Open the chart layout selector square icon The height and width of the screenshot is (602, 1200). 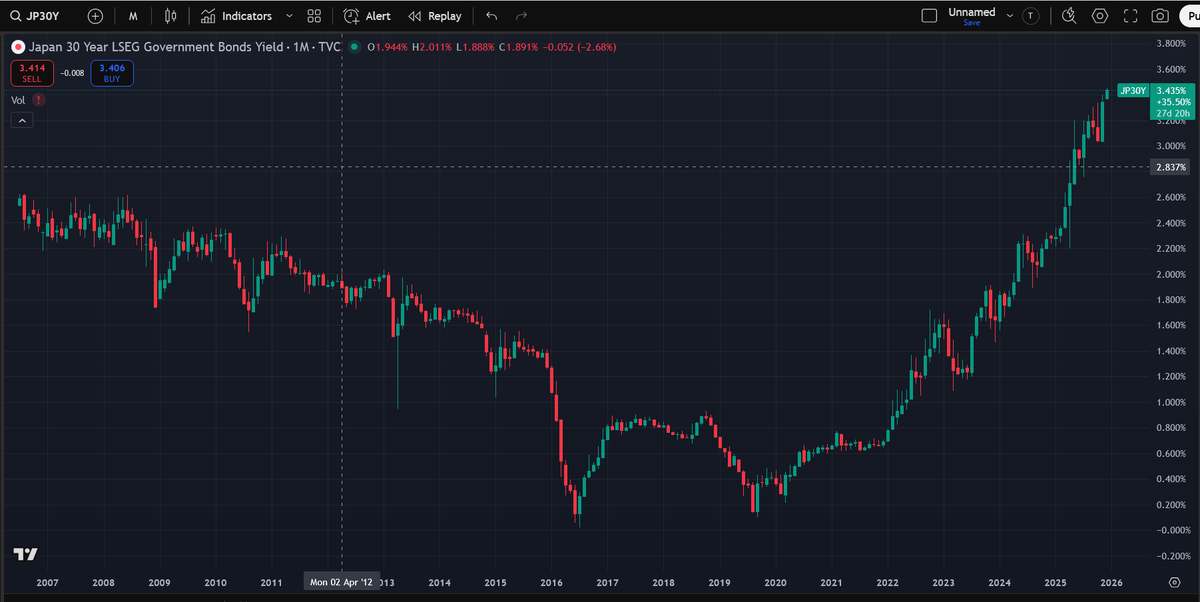[929, 16]
